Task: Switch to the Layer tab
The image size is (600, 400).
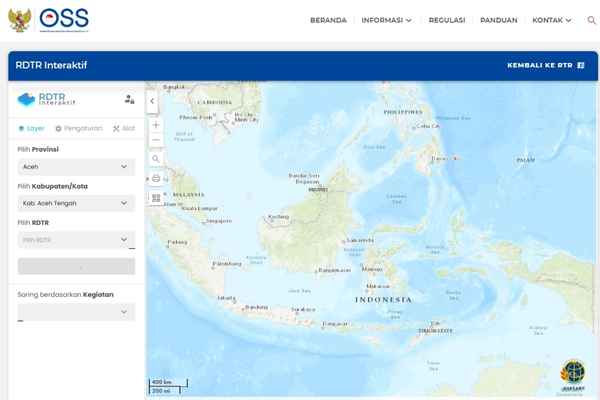Action: (x=32, y=129)
